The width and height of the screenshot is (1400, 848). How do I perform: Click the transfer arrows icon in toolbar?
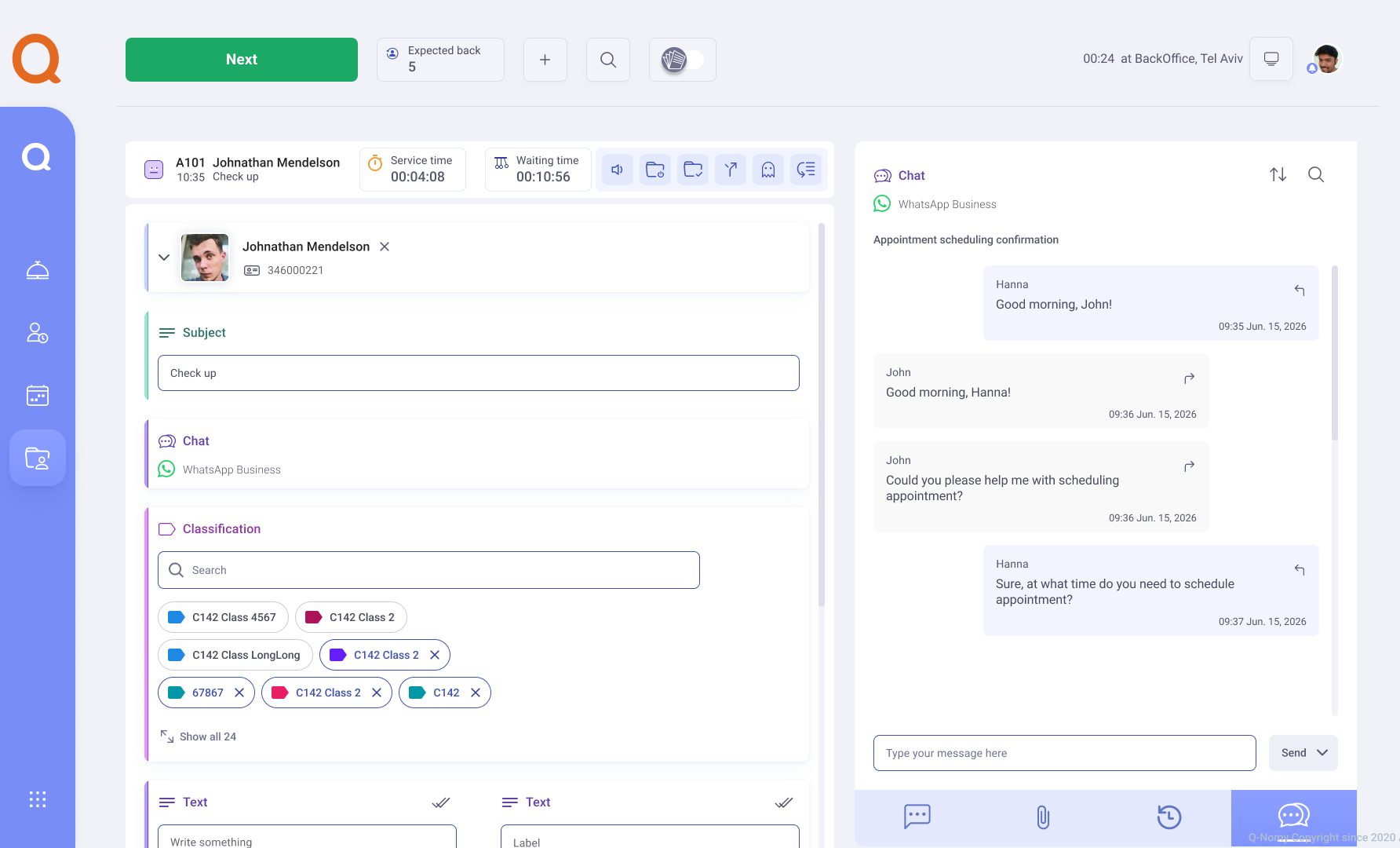[730, 170]
